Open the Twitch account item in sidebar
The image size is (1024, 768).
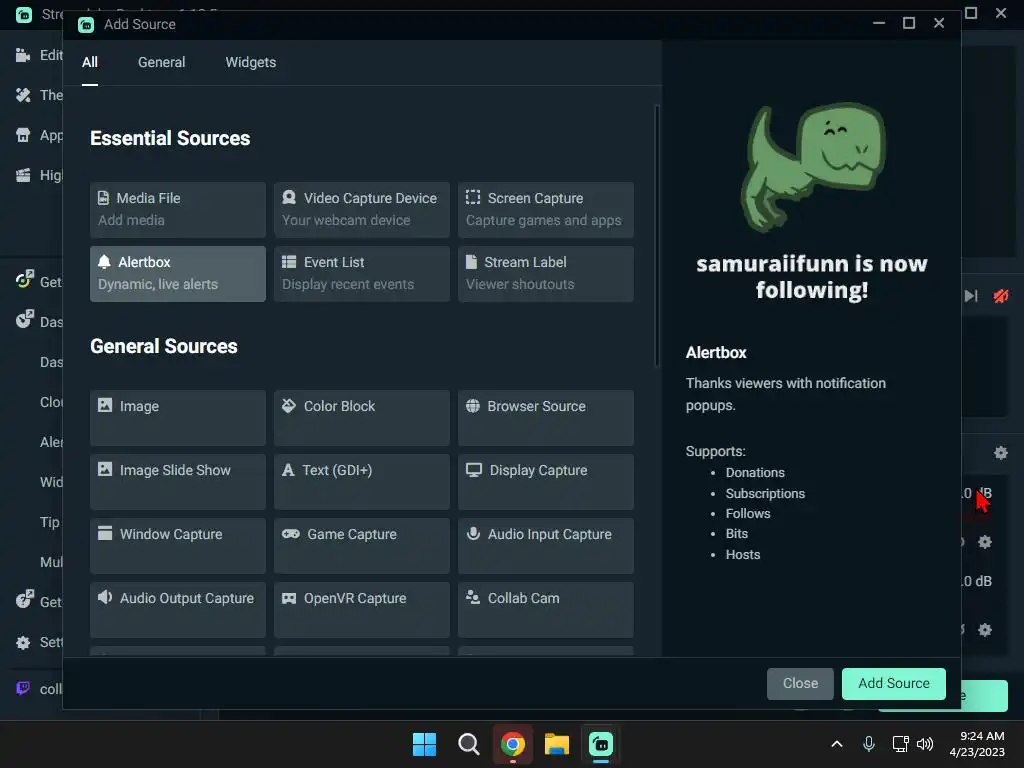click(x=39, y=689)
